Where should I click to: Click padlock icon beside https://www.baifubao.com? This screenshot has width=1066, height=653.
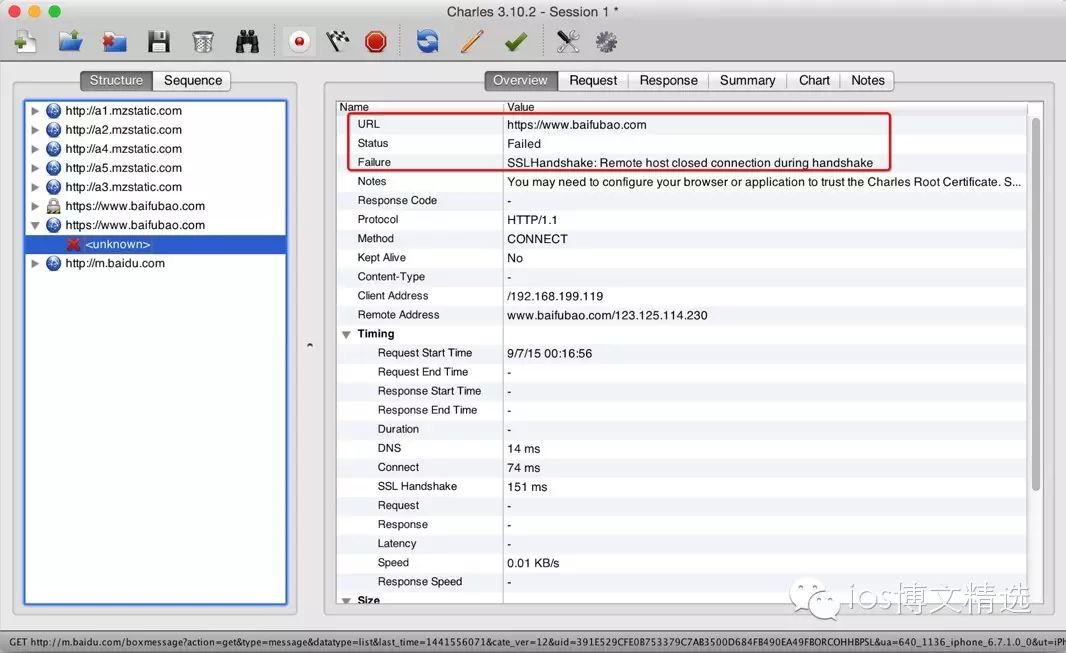[x=53, y=206]
